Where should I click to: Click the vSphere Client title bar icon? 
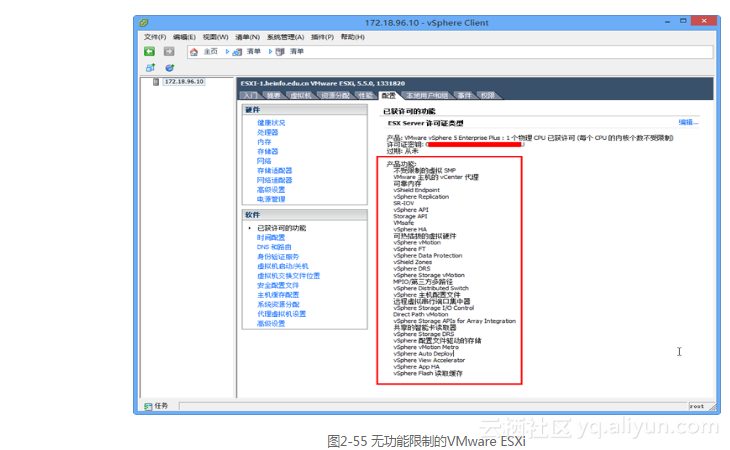click(x=143, y=22)
